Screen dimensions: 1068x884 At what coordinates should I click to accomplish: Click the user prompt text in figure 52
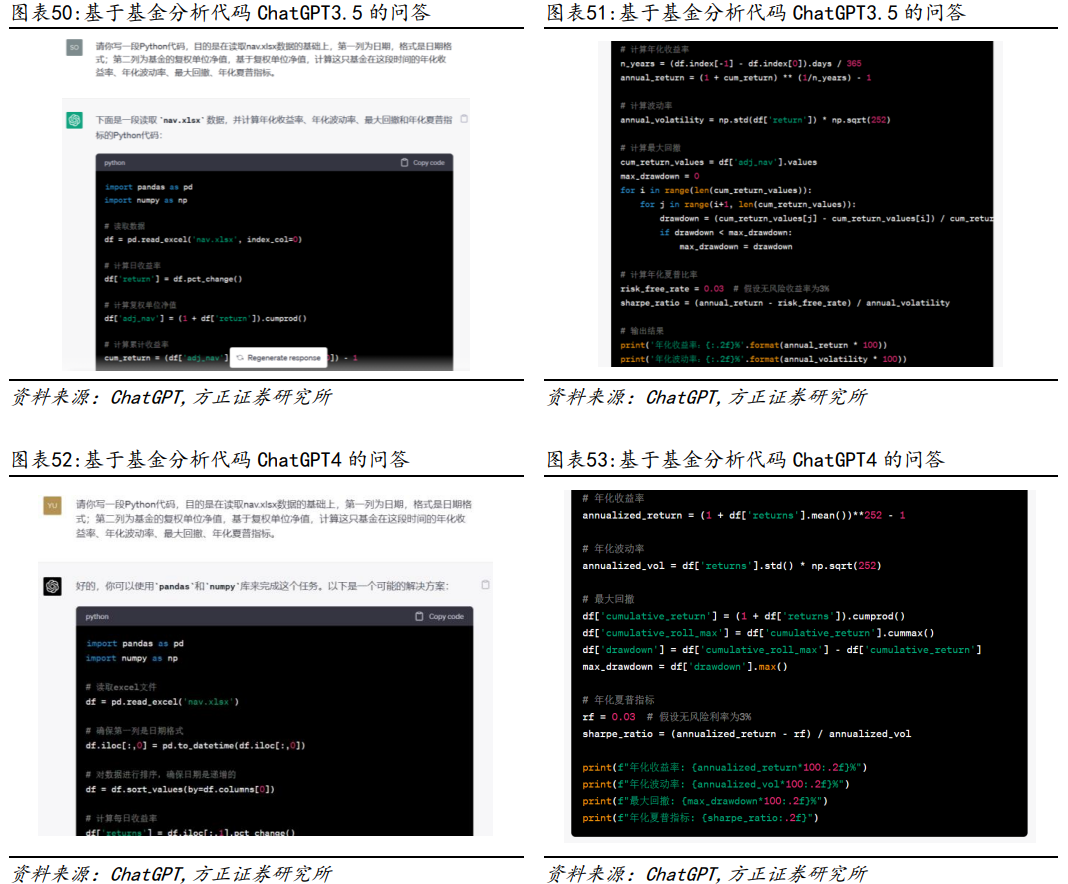(274, 518)
